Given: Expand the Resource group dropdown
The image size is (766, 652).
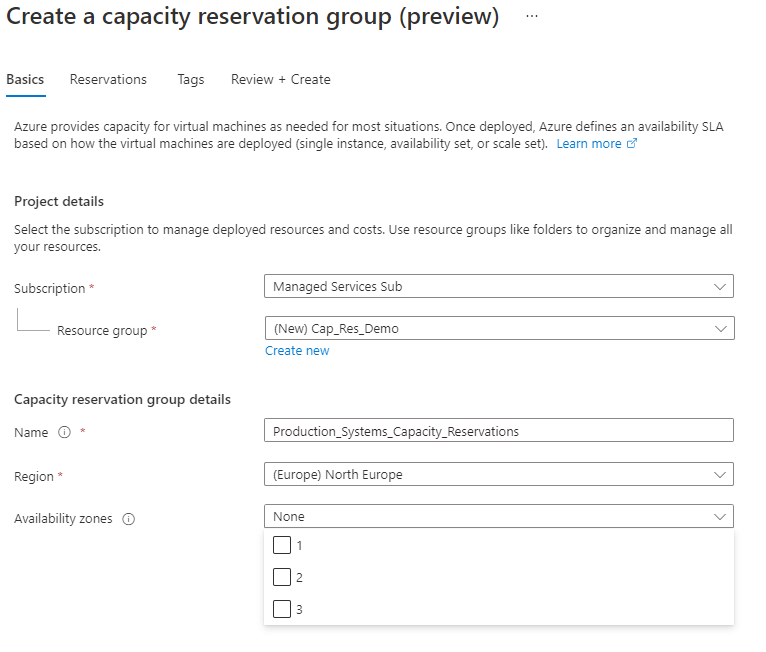Looking at the screenshot, I should [498, 328].
